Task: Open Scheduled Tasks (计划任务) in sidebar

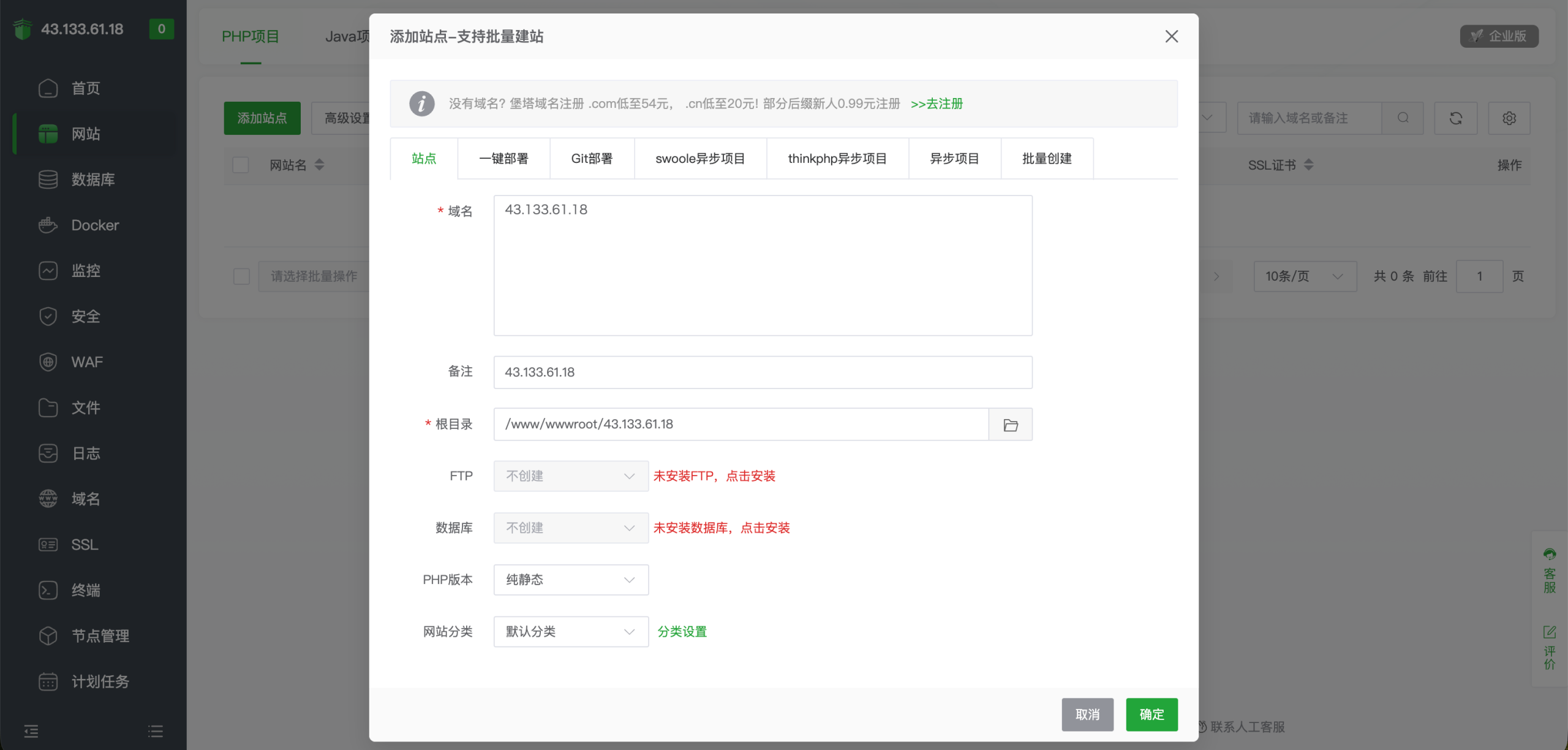Action: (100, 681)
